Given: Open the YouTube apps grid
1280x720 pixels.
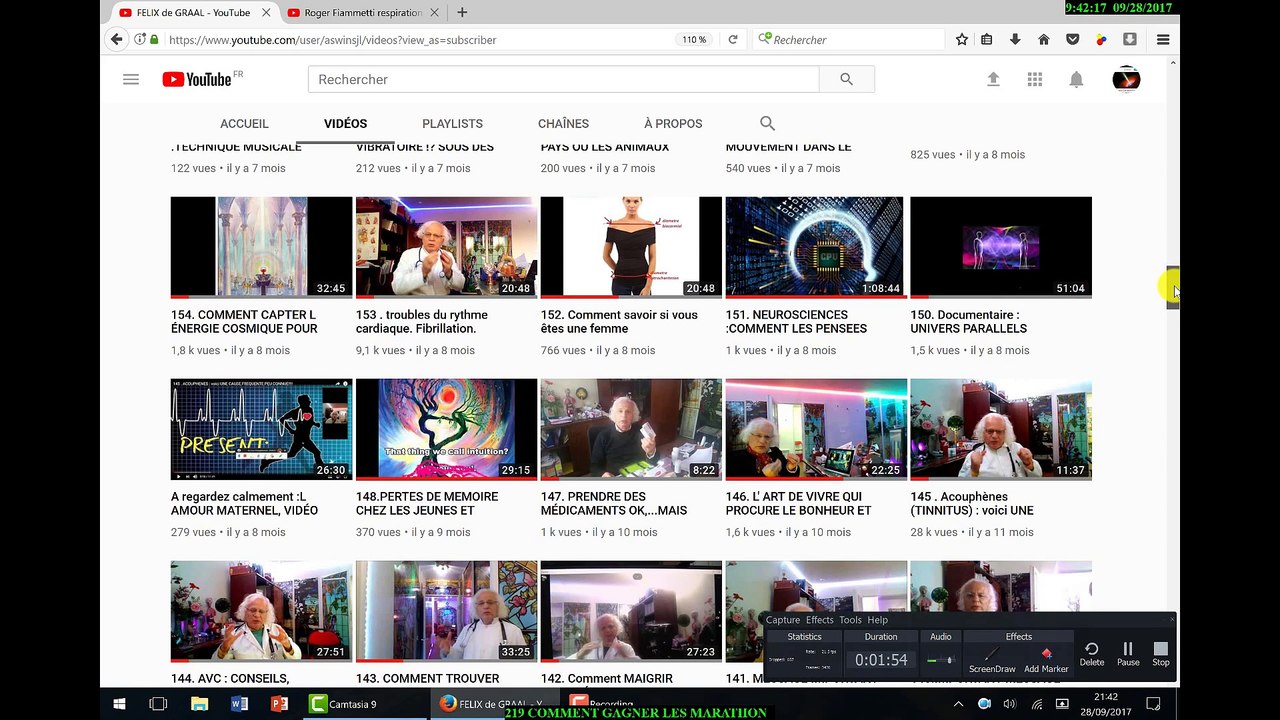Looking at the screenshot, I should [x=1035, y=79].
